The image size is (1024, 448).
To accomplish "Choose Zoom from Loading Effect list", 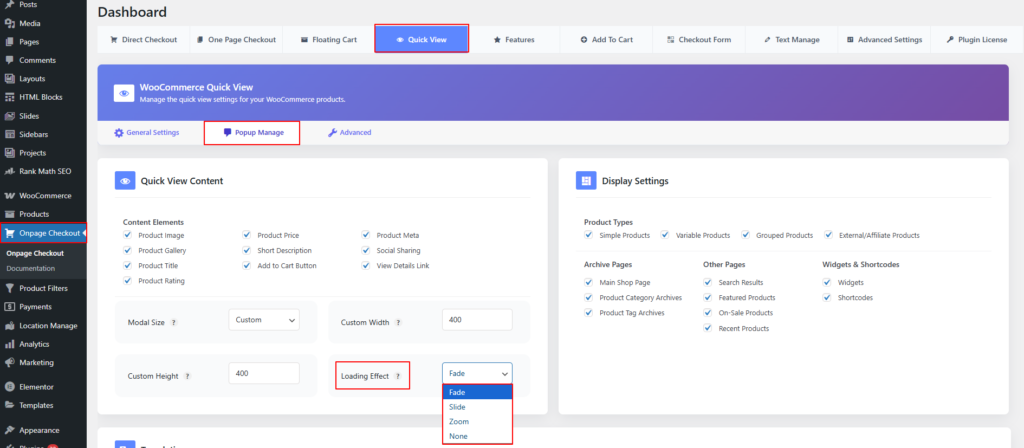I will coord(457,422).
